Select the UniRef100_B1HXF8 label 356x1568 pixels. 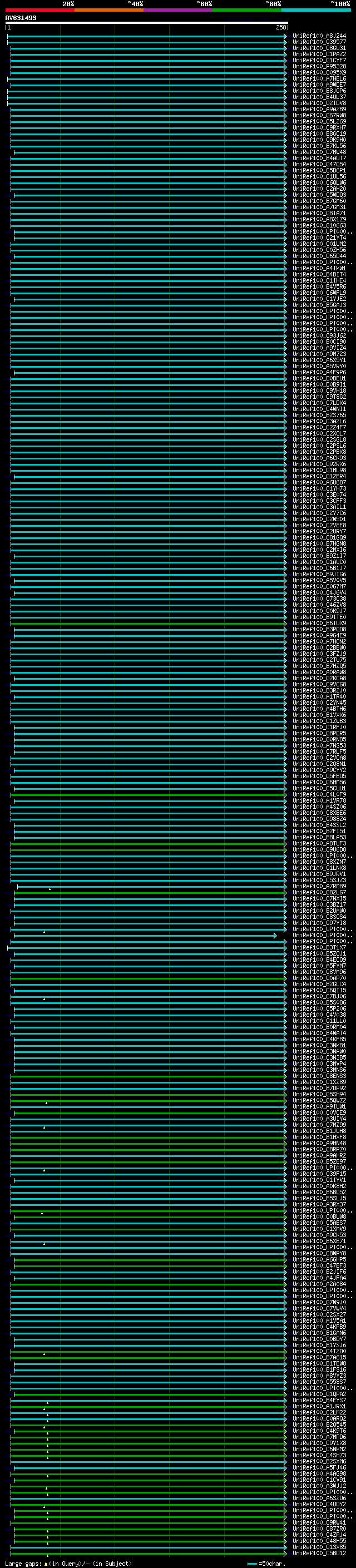[319, 1137]
